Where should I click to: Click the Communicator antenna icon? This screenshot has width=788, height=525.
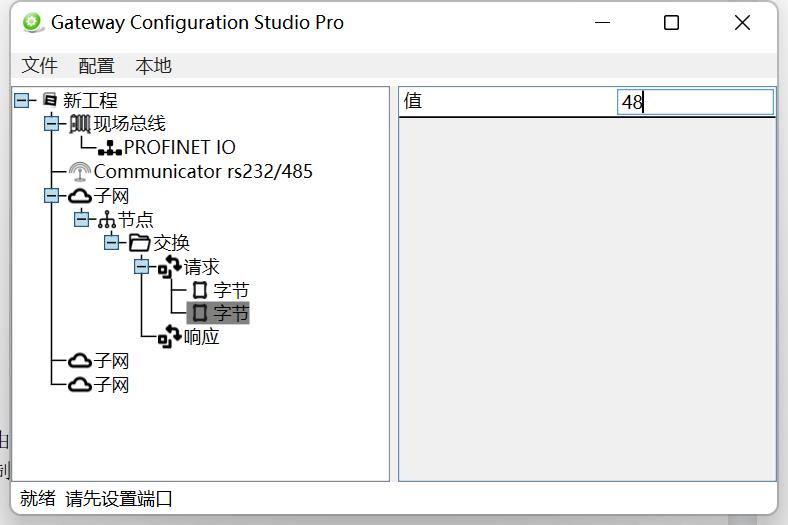coord(80,171)
